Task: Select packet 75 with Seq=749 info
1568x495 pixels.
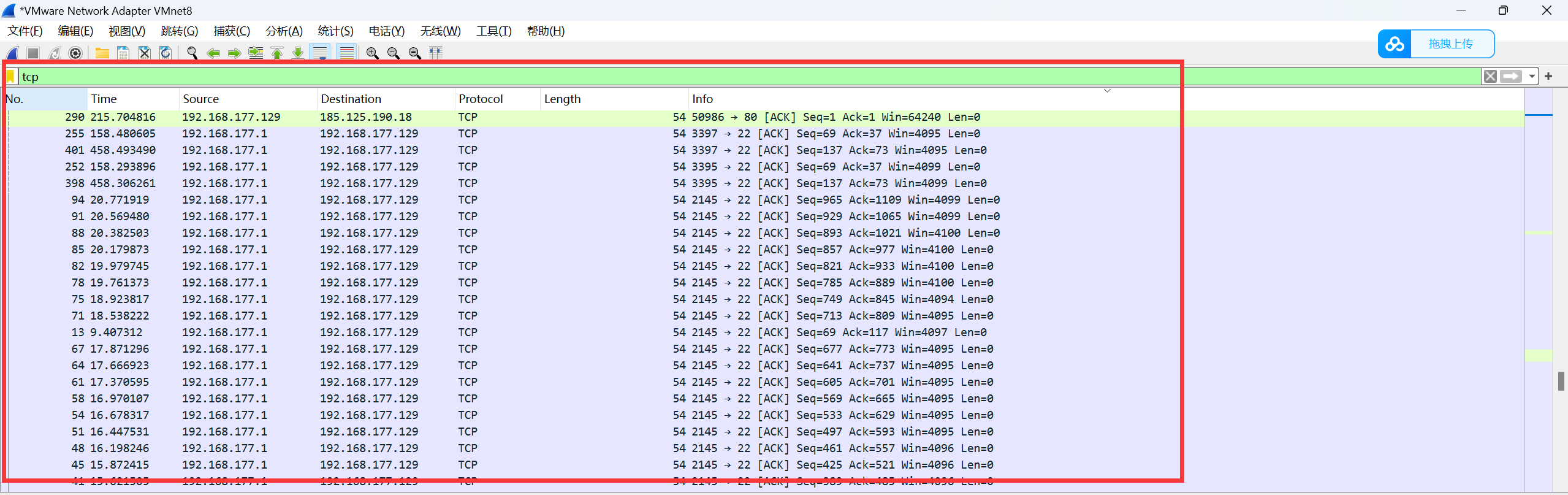Action: 763,299
